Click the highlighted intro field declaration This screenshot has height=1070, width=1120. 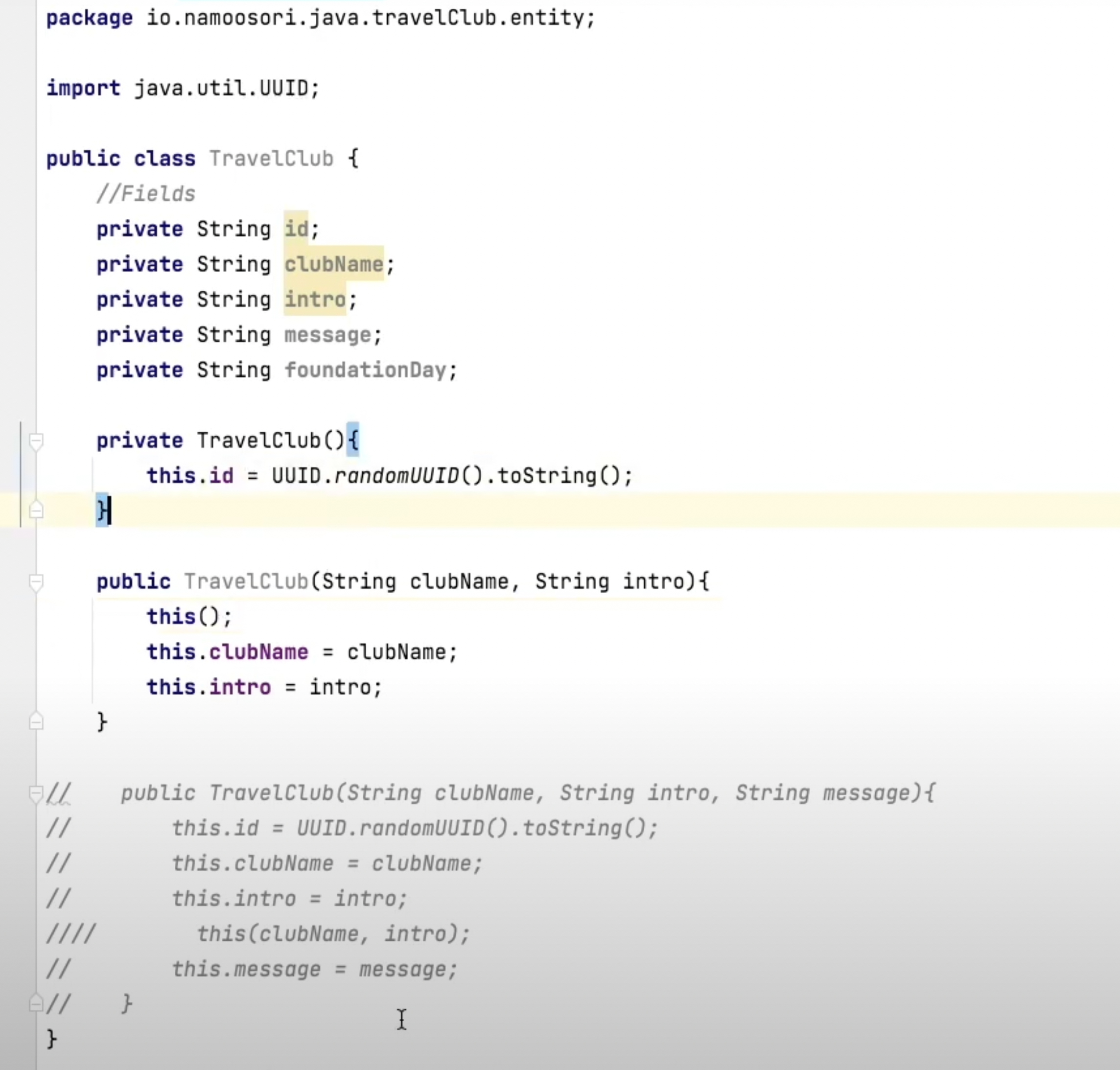(x=315, y=300)
